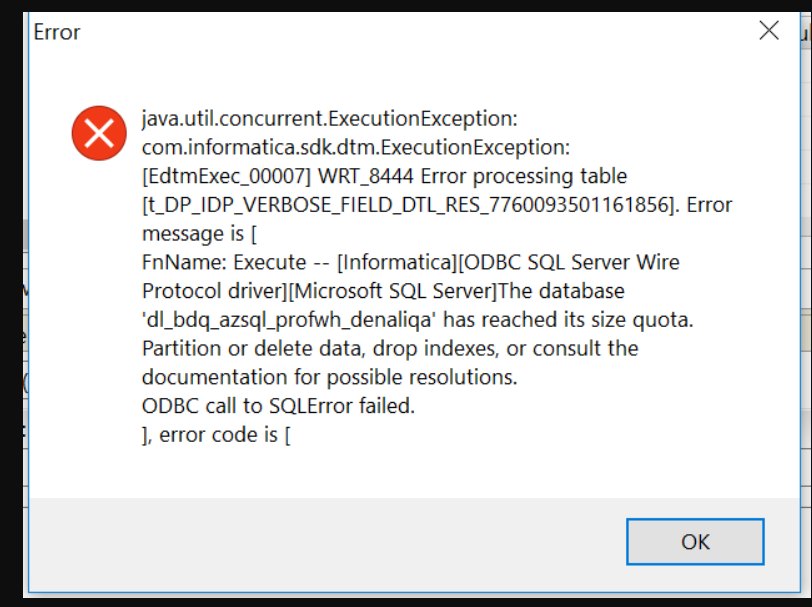Image resolution: width=812 pixels, height=607 pixels.
Task: Click the "FnName: Execute" text
Action: [x=224, y=262]
